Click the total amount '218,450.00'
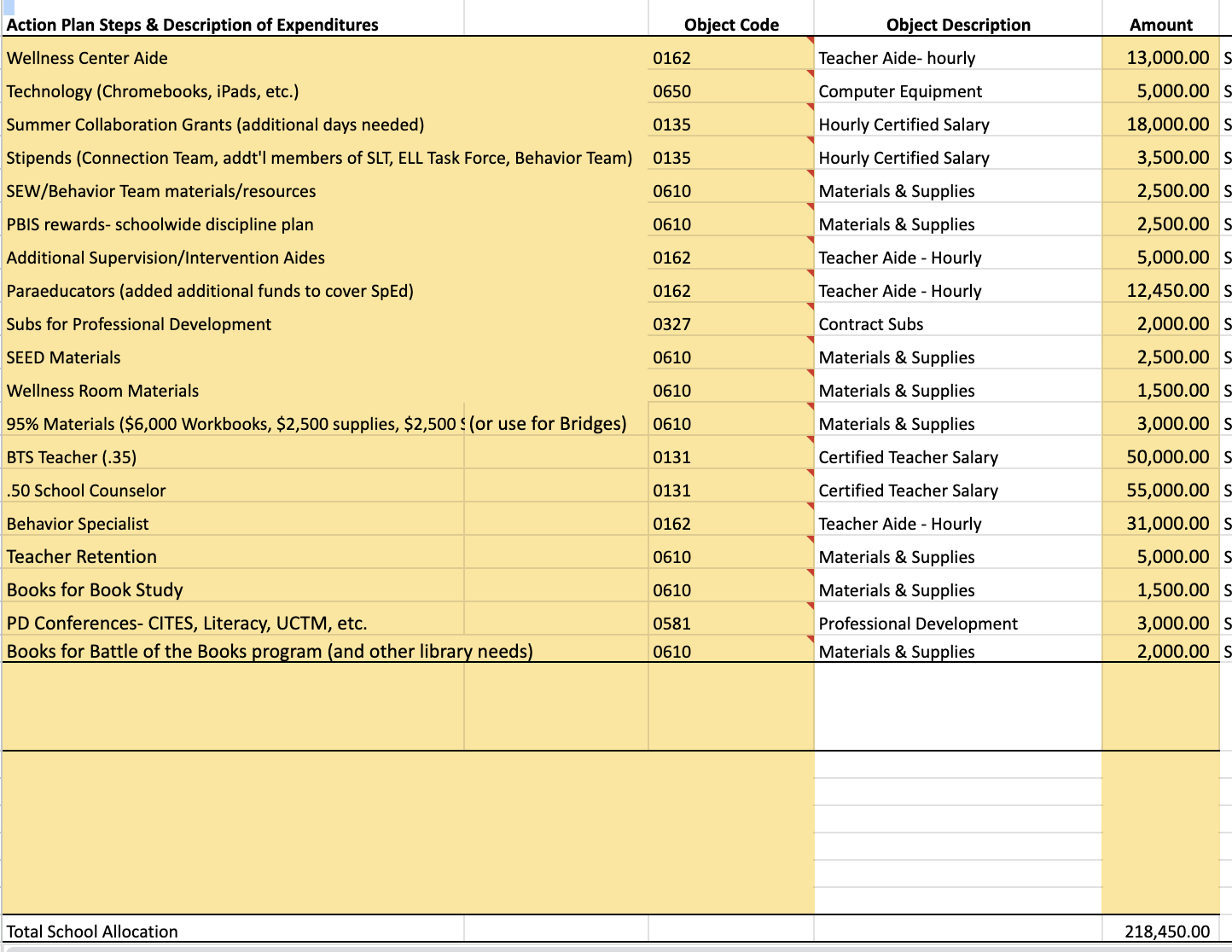Image resolution: width=1232 pixels, height=952 pixels. point(1167,932)
